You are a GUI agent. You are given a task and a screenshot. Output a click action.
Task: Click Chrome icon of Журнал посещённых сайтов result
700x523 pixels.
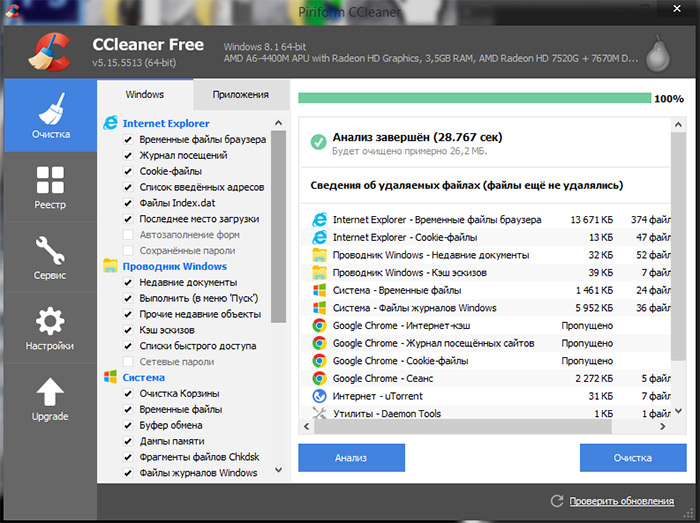click(319, 343)
